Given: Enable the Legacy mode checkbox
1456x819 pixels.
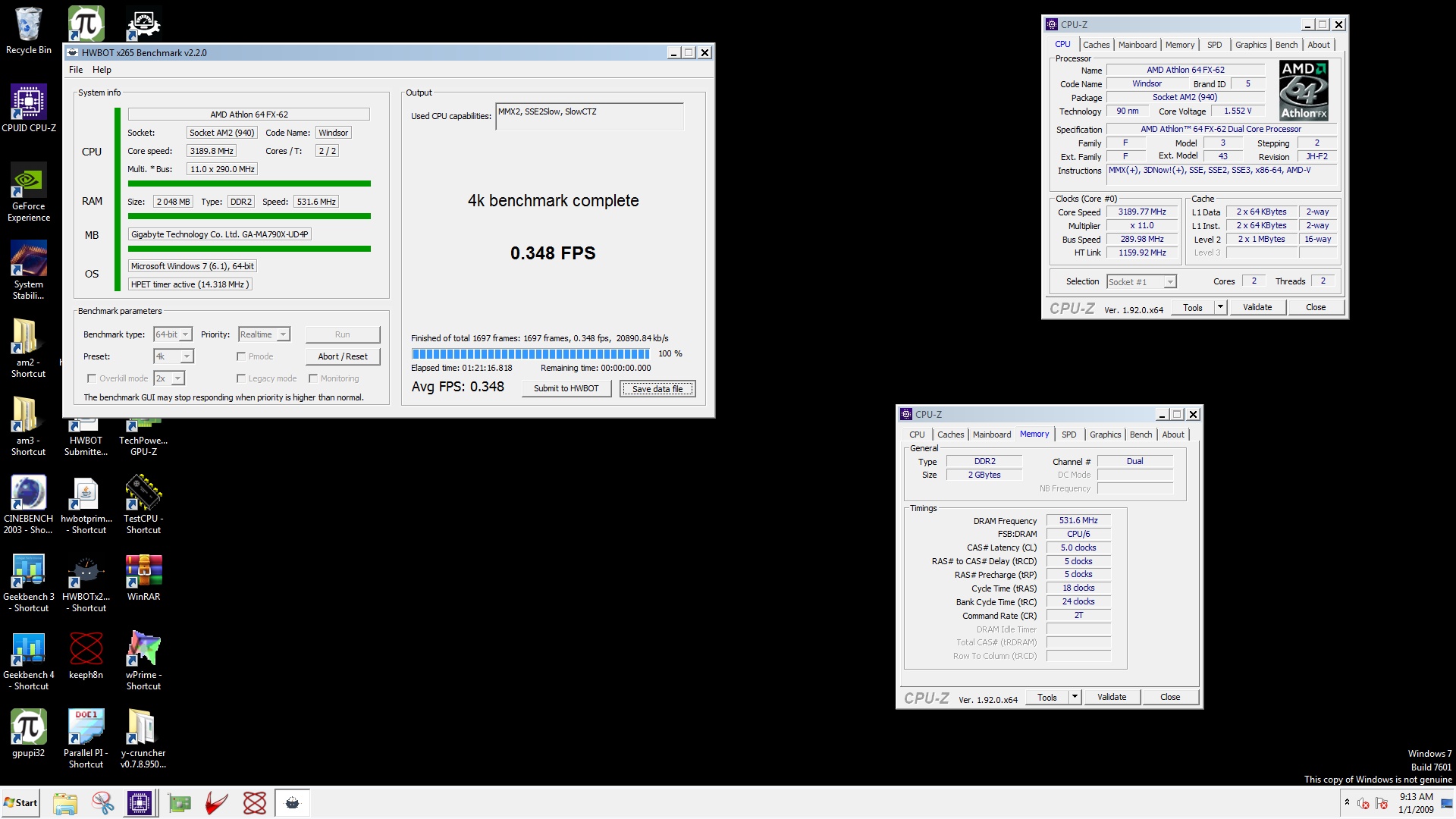Looking at the screenshot, I should click(x=241, y=378).
